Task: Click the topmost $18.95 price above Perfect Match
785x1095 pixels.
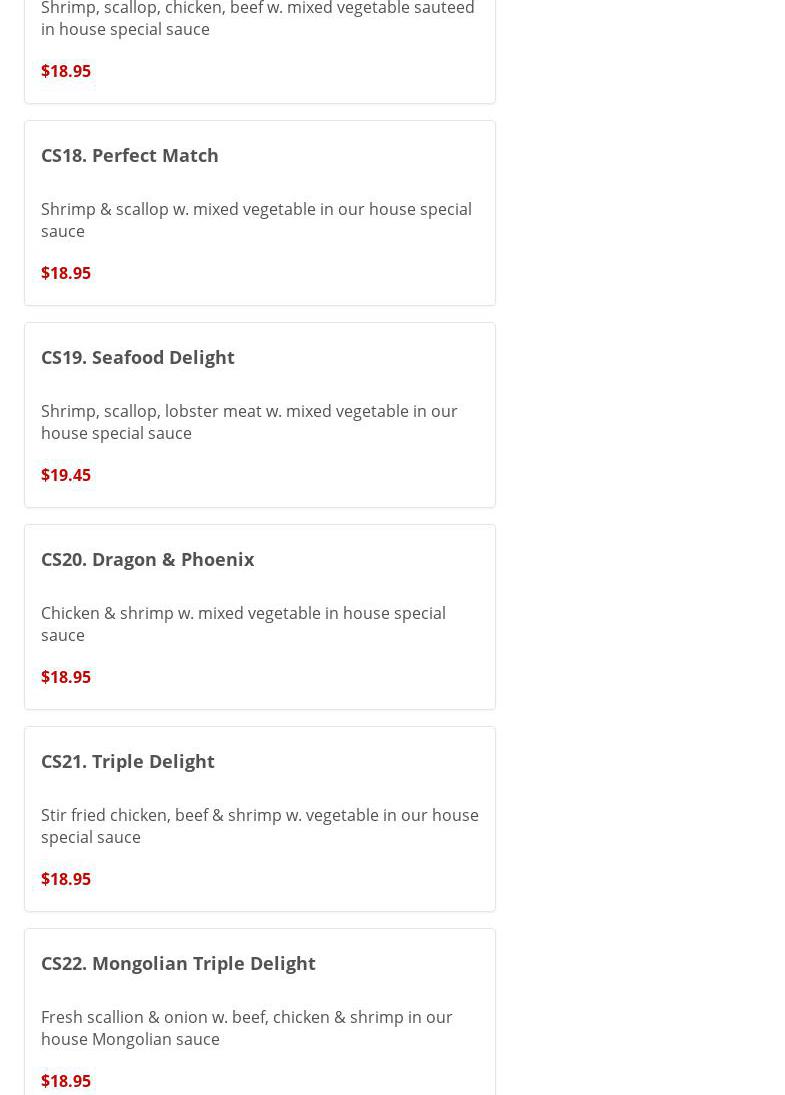Action: (66, 71)
